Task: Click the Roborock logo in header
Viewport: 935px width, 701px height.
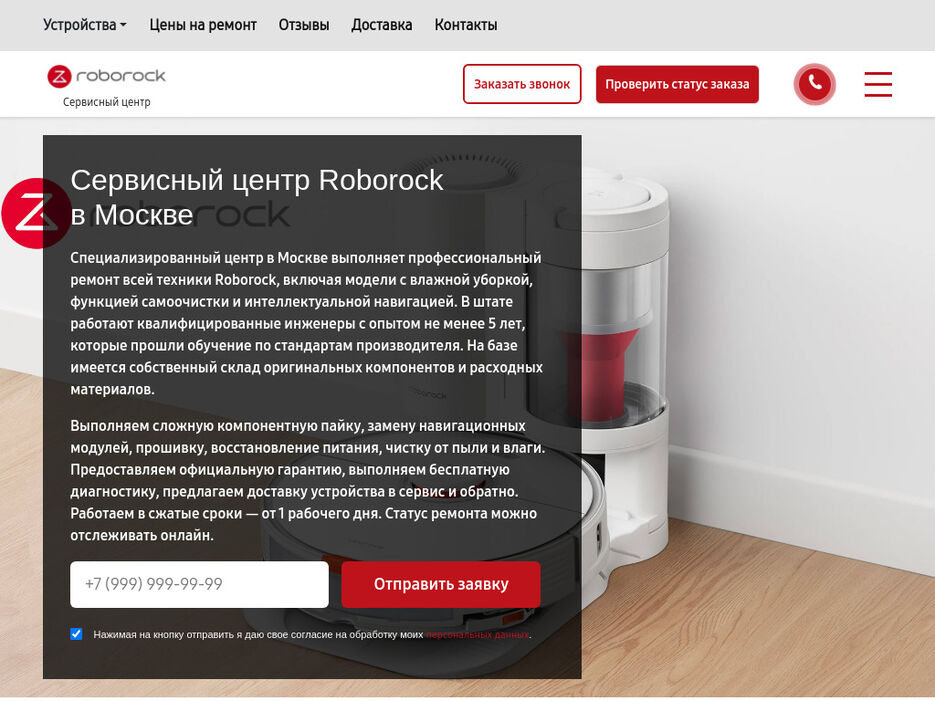Action: pos(106,76)
